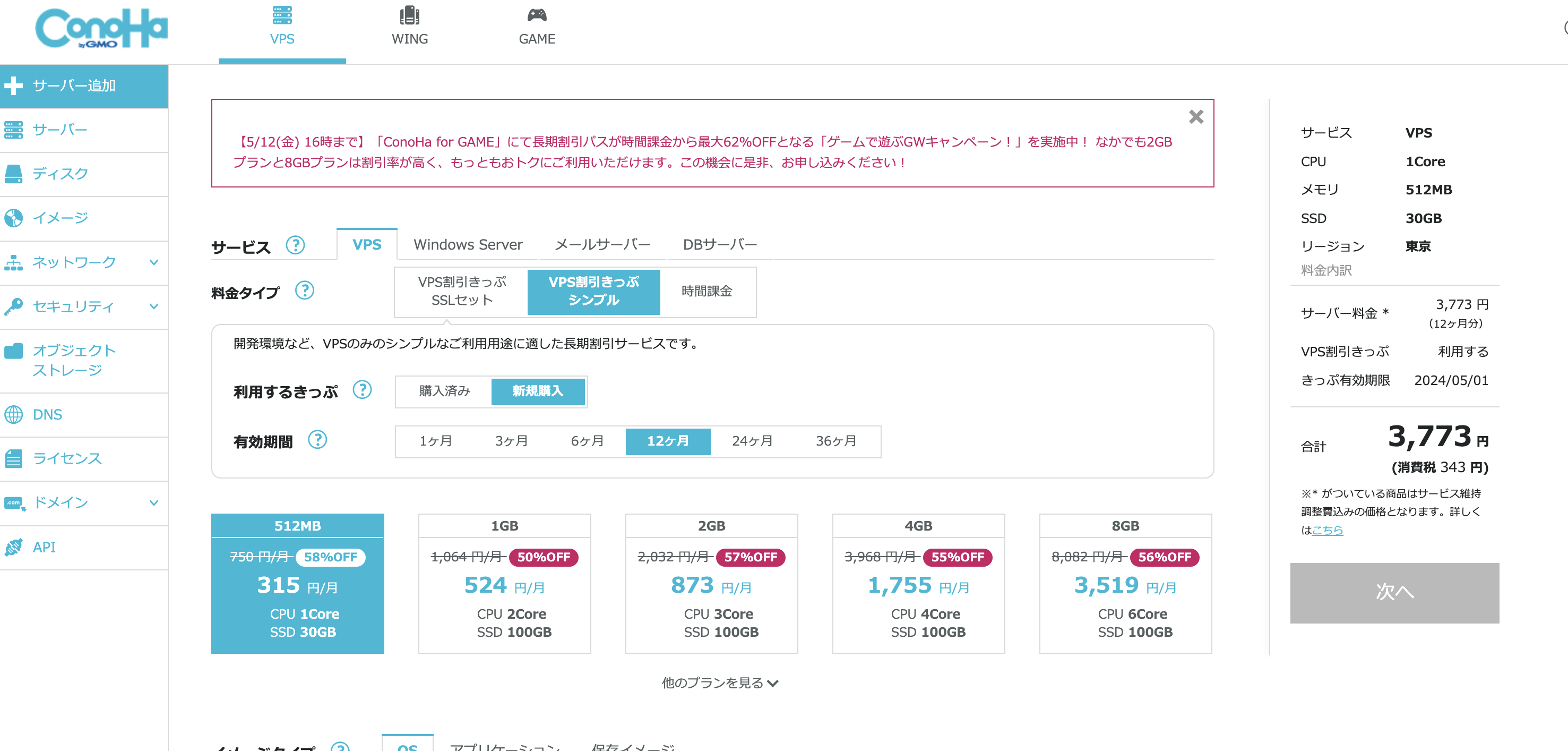The width and height of the screenshot is (1568, 751).
Task: Switch to the GAME controller icon
Action: (537, 15)
